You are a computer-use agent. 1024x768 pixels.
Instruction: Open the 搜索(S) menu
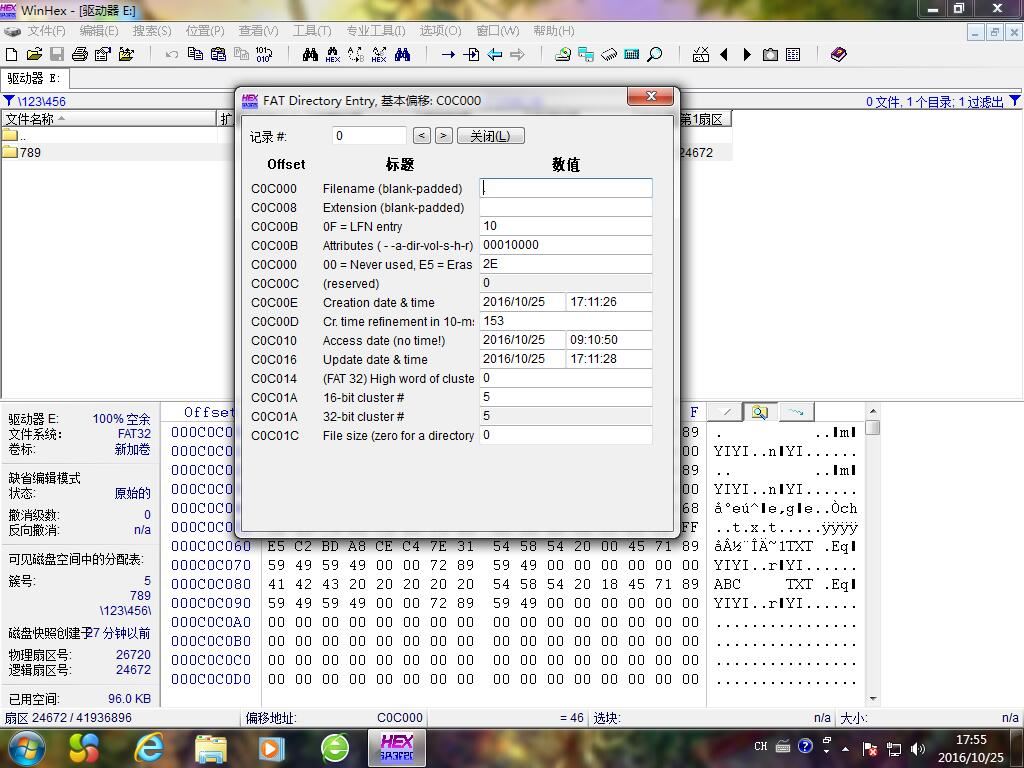click(152, 31)
